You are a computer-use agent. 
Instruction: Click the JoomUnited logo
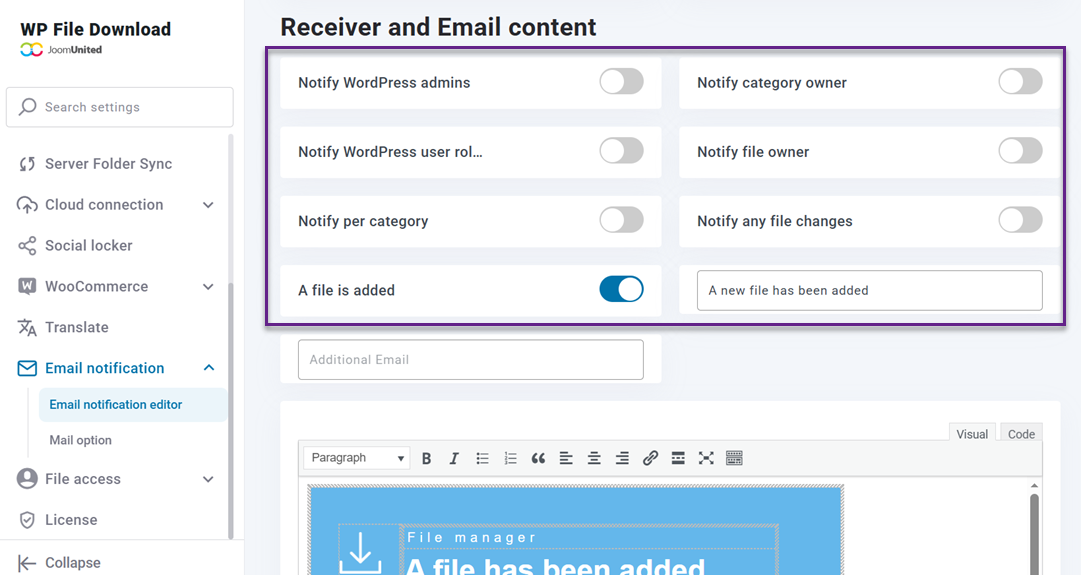click(x=61, y=50)
